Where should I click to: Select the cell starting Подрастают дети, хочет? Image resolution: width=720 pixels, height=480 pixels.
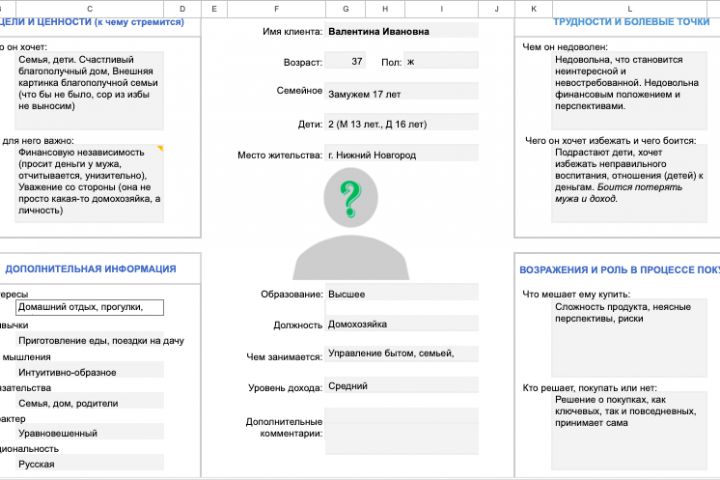tap(630, 184)
